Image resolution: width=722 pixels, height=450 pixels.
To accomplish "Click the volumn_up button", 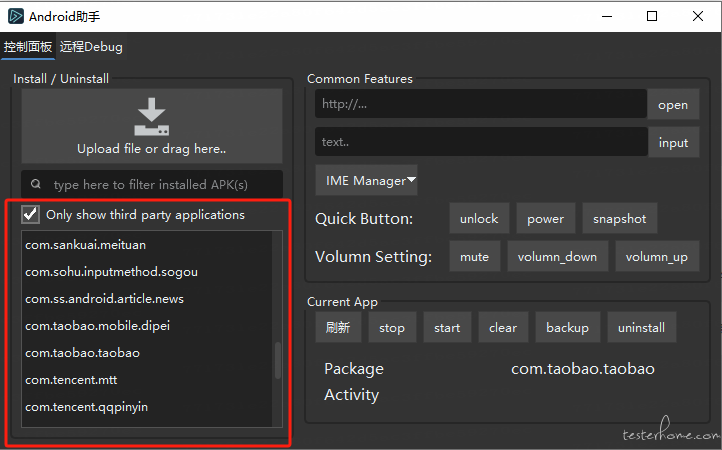I will coord(657,257).
